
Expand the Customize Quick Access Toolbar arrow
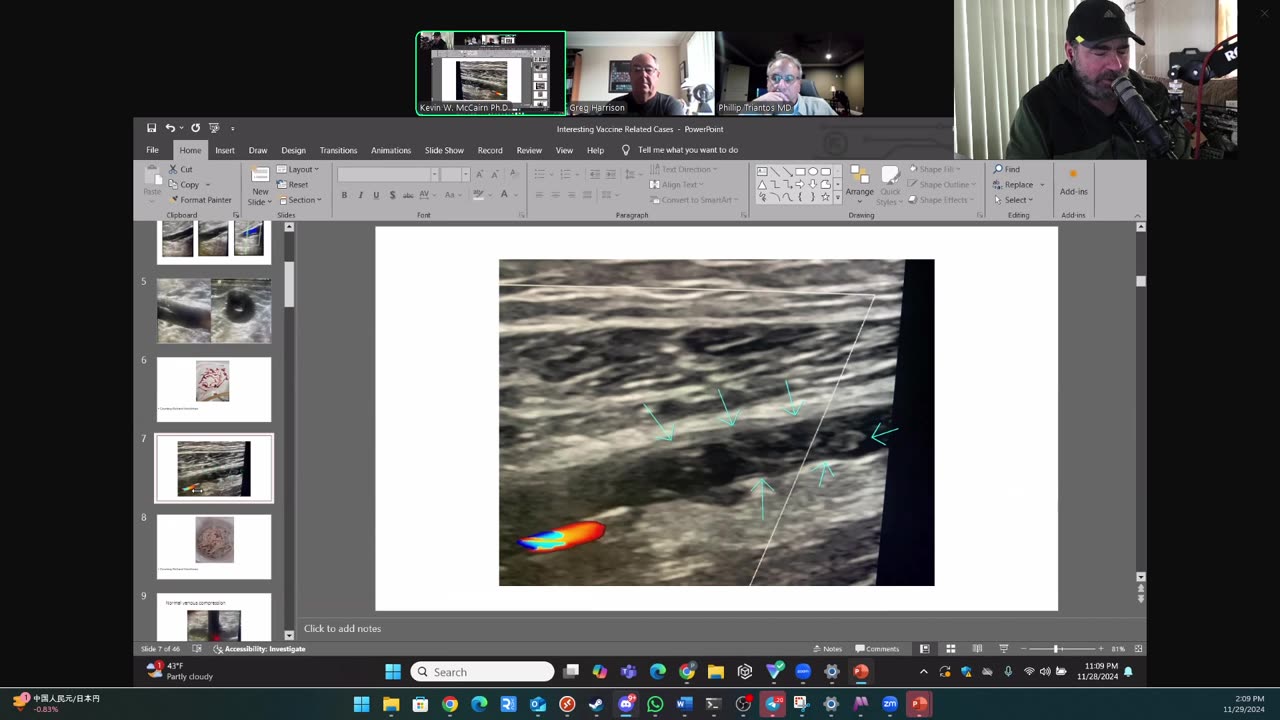(x=232, y=128)
